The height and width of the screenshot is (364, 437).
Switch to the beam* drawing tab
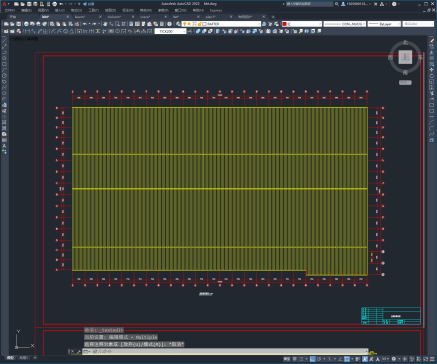pyautogui.click(x=81, y=17)
